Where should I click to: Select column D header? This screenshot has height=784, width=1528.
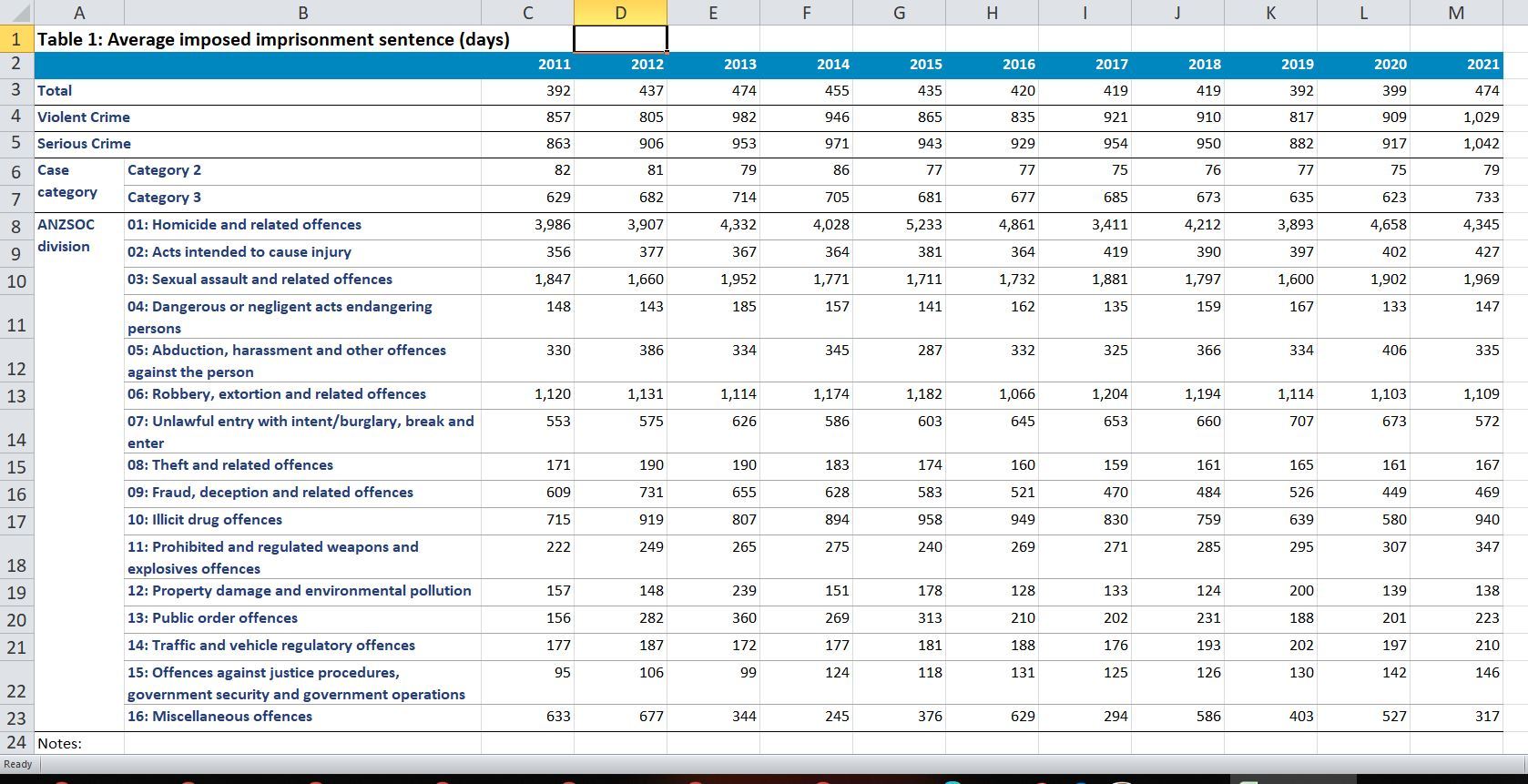point(620,13)
